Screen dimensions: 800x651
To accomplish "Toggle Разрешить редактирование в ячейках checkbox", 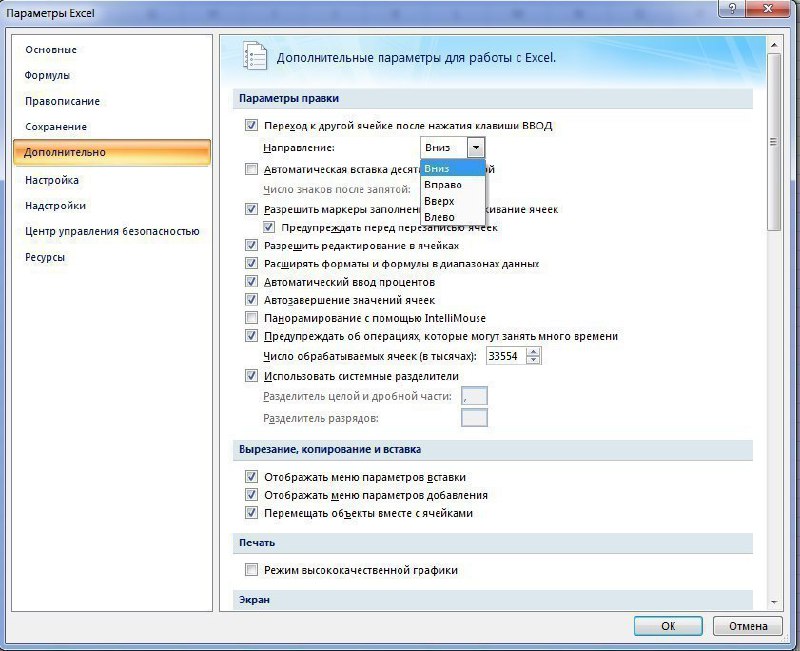I will [x=251, y=245].
